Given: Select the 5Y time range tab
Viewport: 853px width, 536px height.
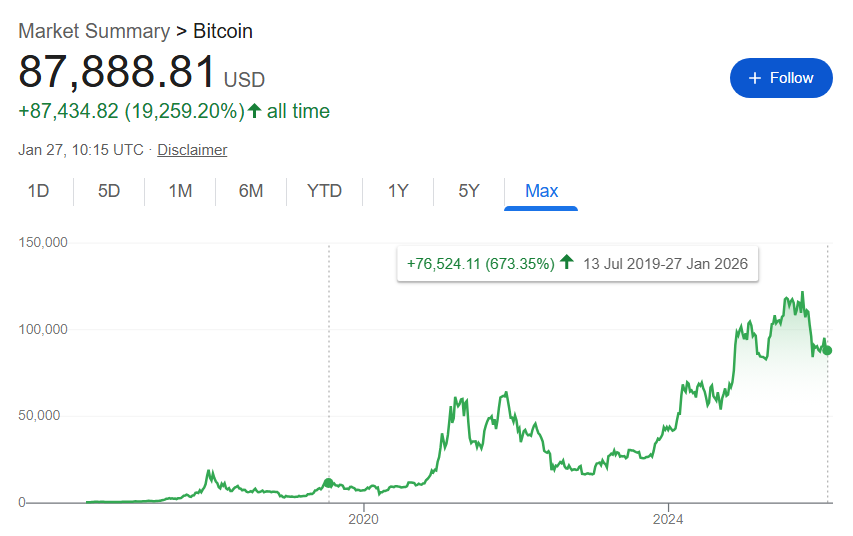Looking at the screenshot, I should click(469, 191).
